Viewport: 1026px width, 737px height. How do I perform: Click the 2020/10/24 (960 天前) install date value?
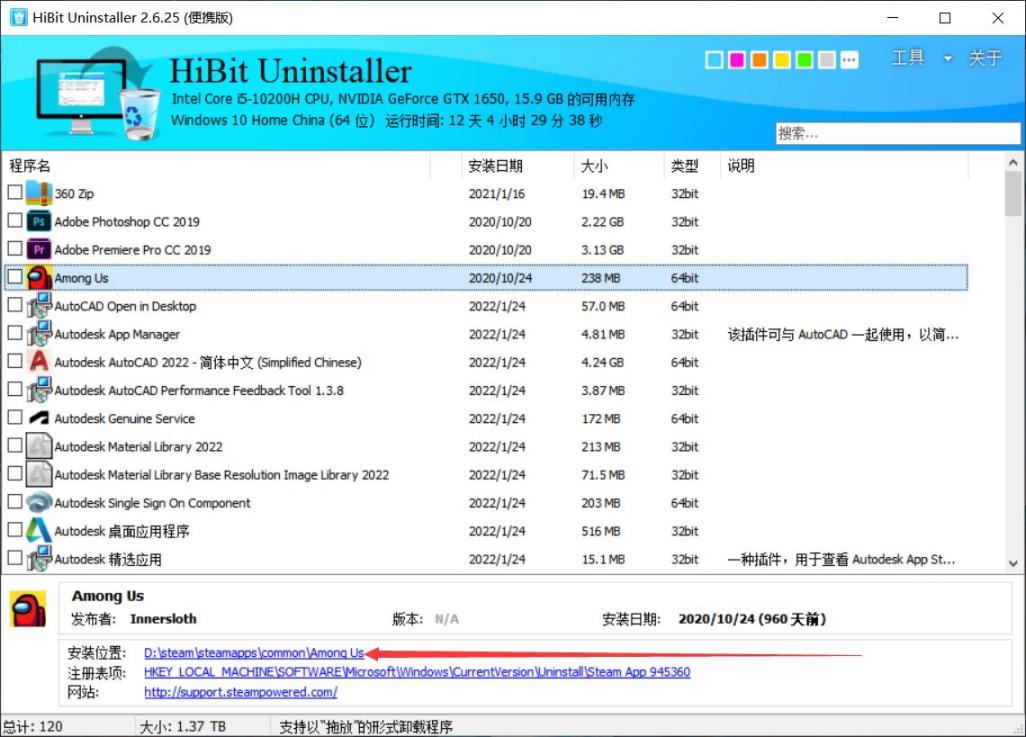[x=752, y=619]
